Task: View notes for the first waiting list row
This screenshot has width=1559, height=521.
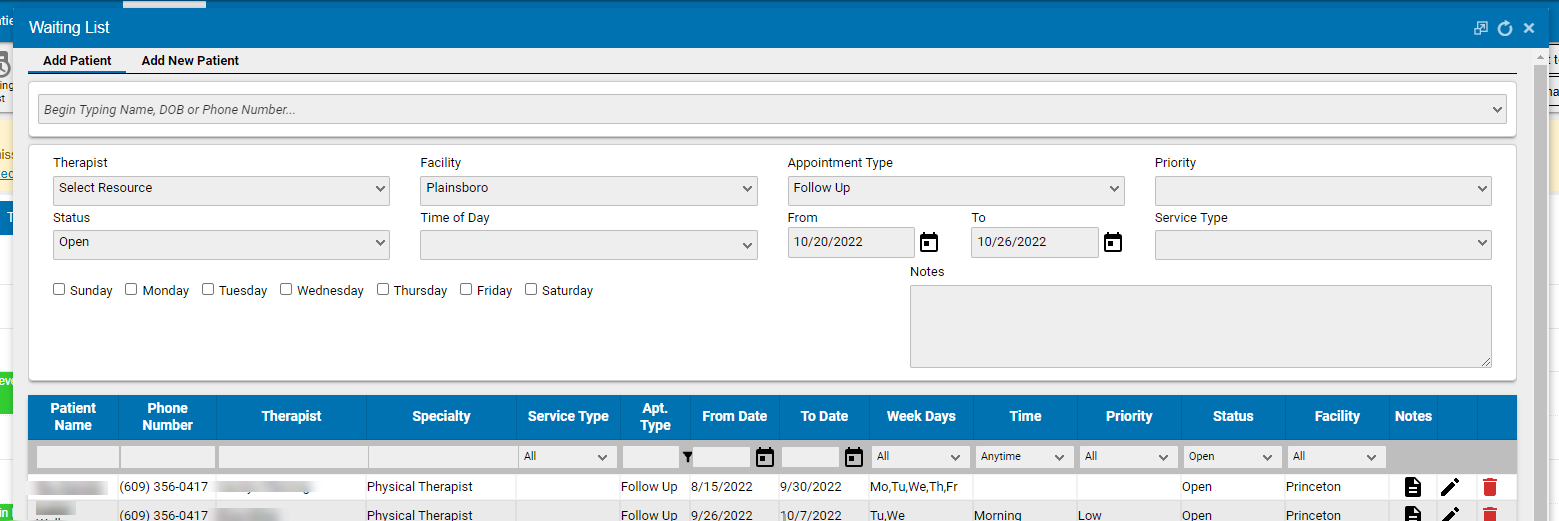Action: click(1412, 487)
